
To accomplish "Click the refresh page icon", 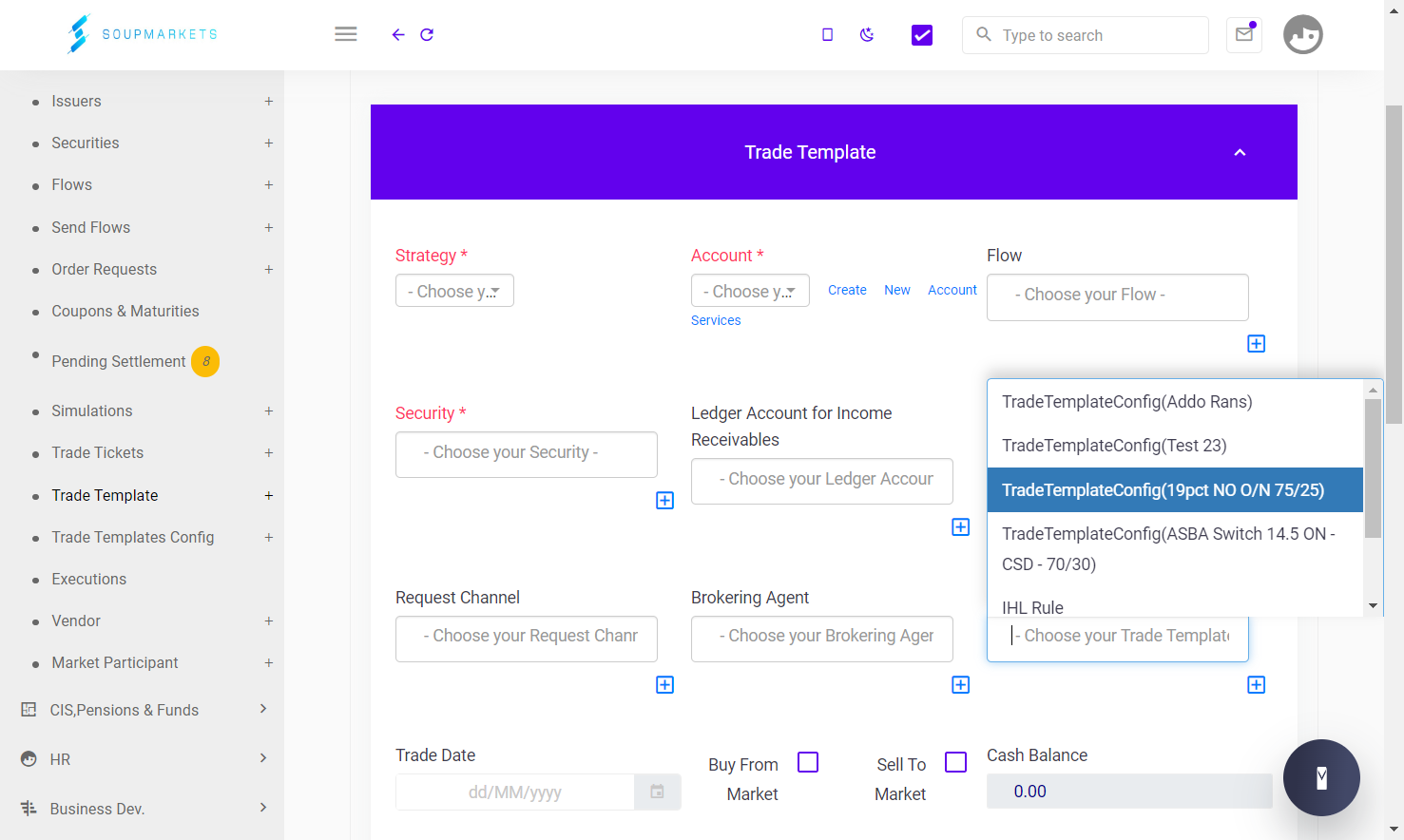I will (427, 35).
